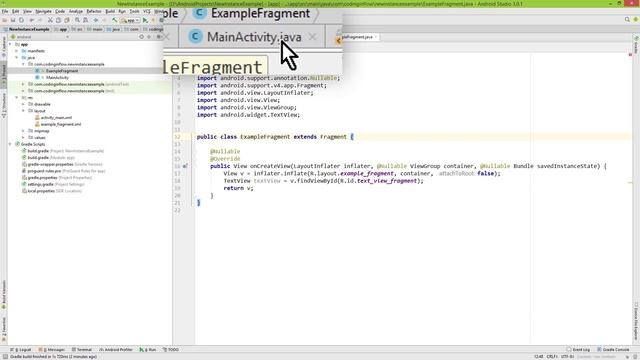Open the app run configuration dropdown
The height and width of the screenshot is (360, 640).
[130, 20]
